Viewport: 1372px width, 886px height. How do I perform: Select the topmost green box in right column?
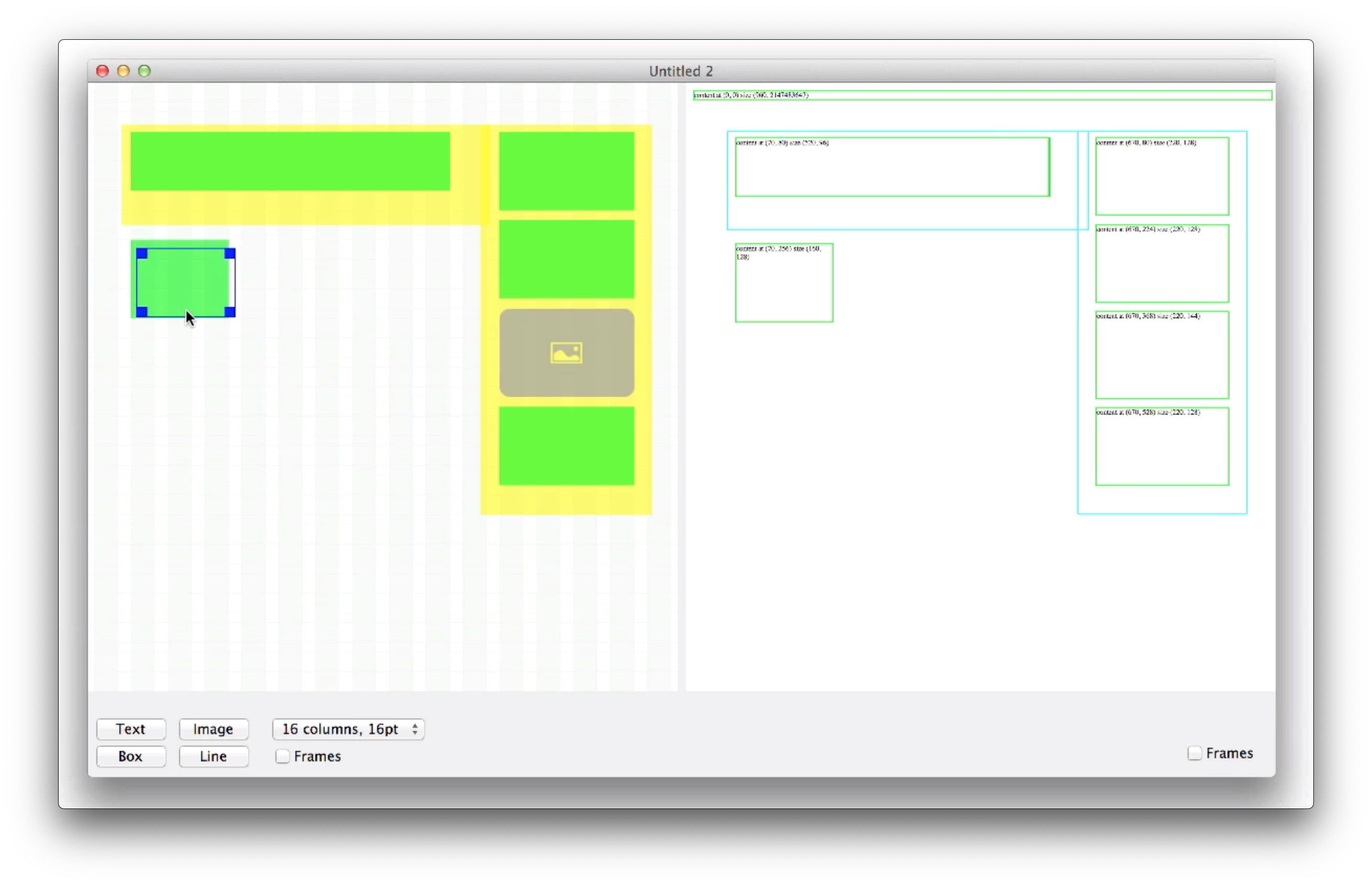566,171
